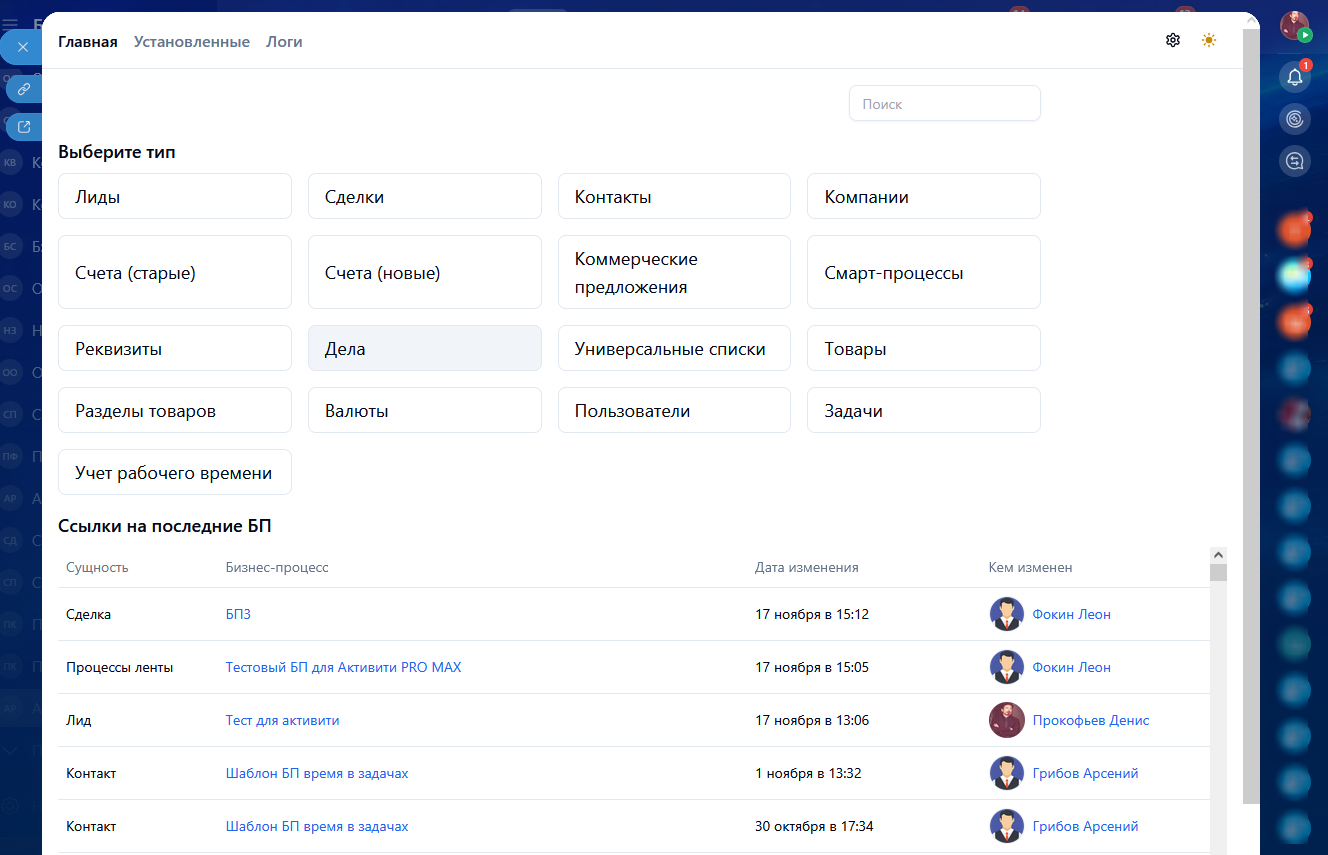Click the copy link icon on slider panel
The height and width of the screenshot is (855, 1328).
(24, 89)
